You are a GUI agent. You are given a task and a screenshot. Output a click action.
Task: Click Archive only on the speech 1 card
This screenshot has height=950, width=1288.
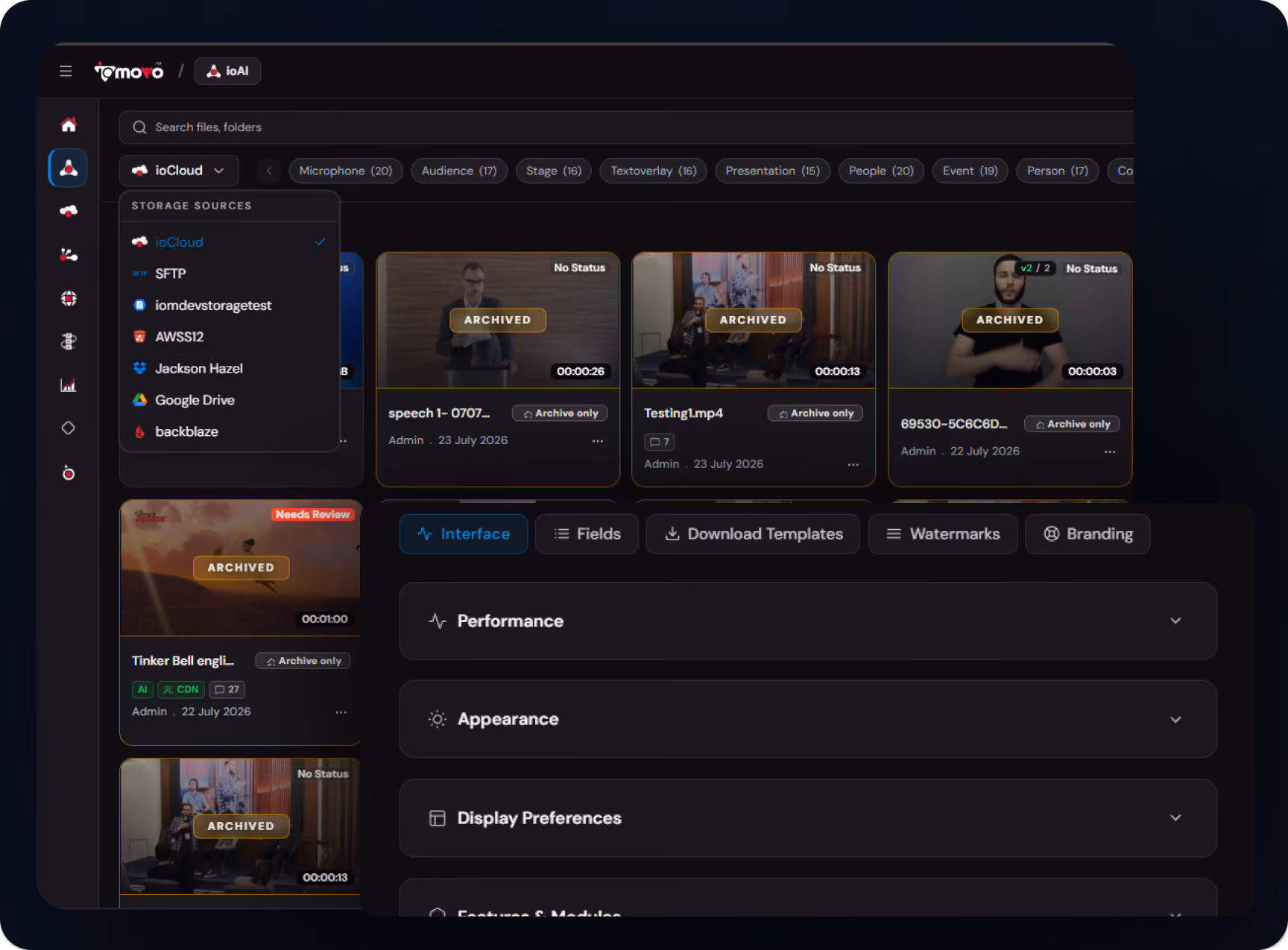[x=560, y=414]
